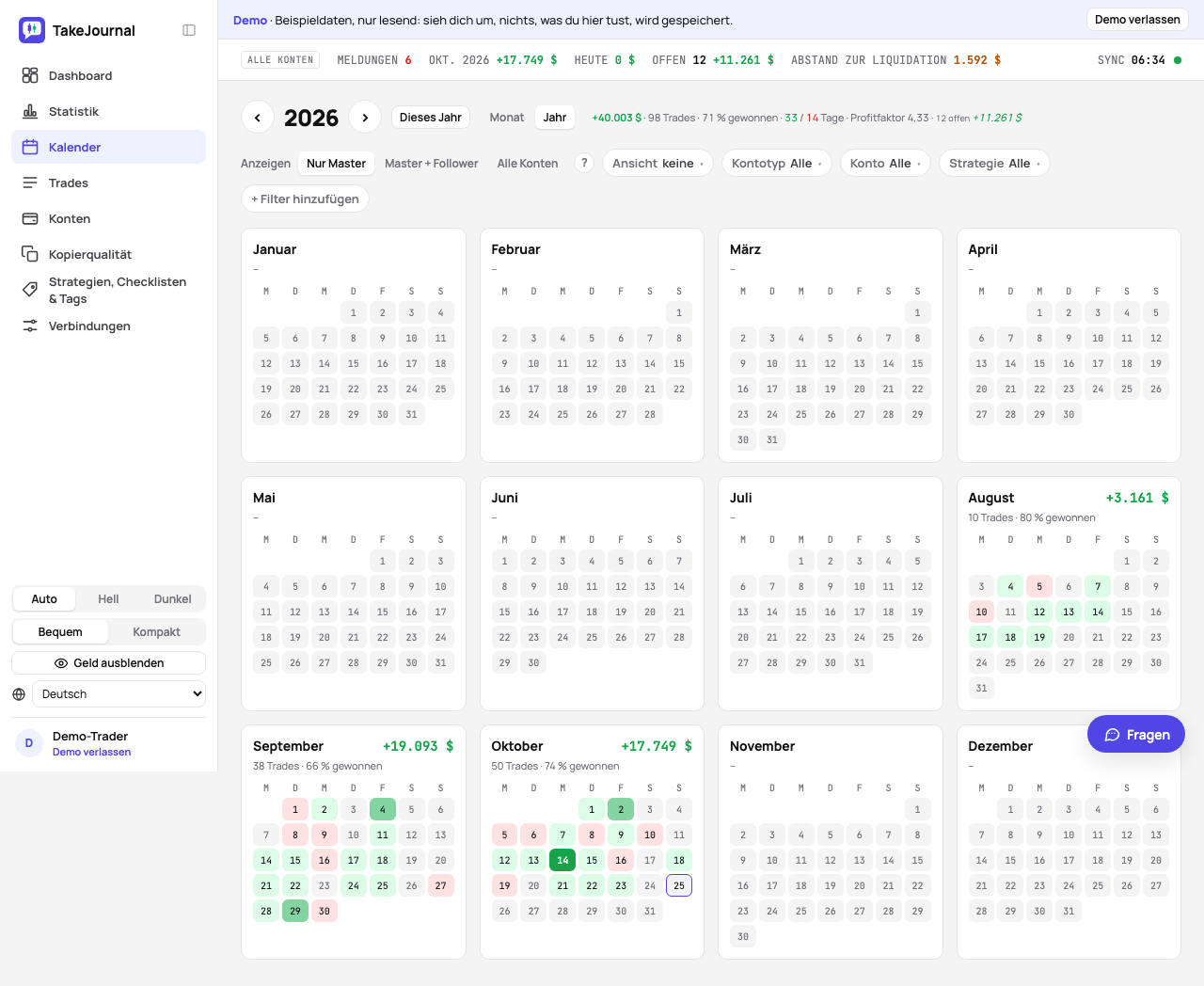The height and width of the screenshot is (986, 1204).
Task: Open Kopierqualität copy icon
Action: (30, 254)
